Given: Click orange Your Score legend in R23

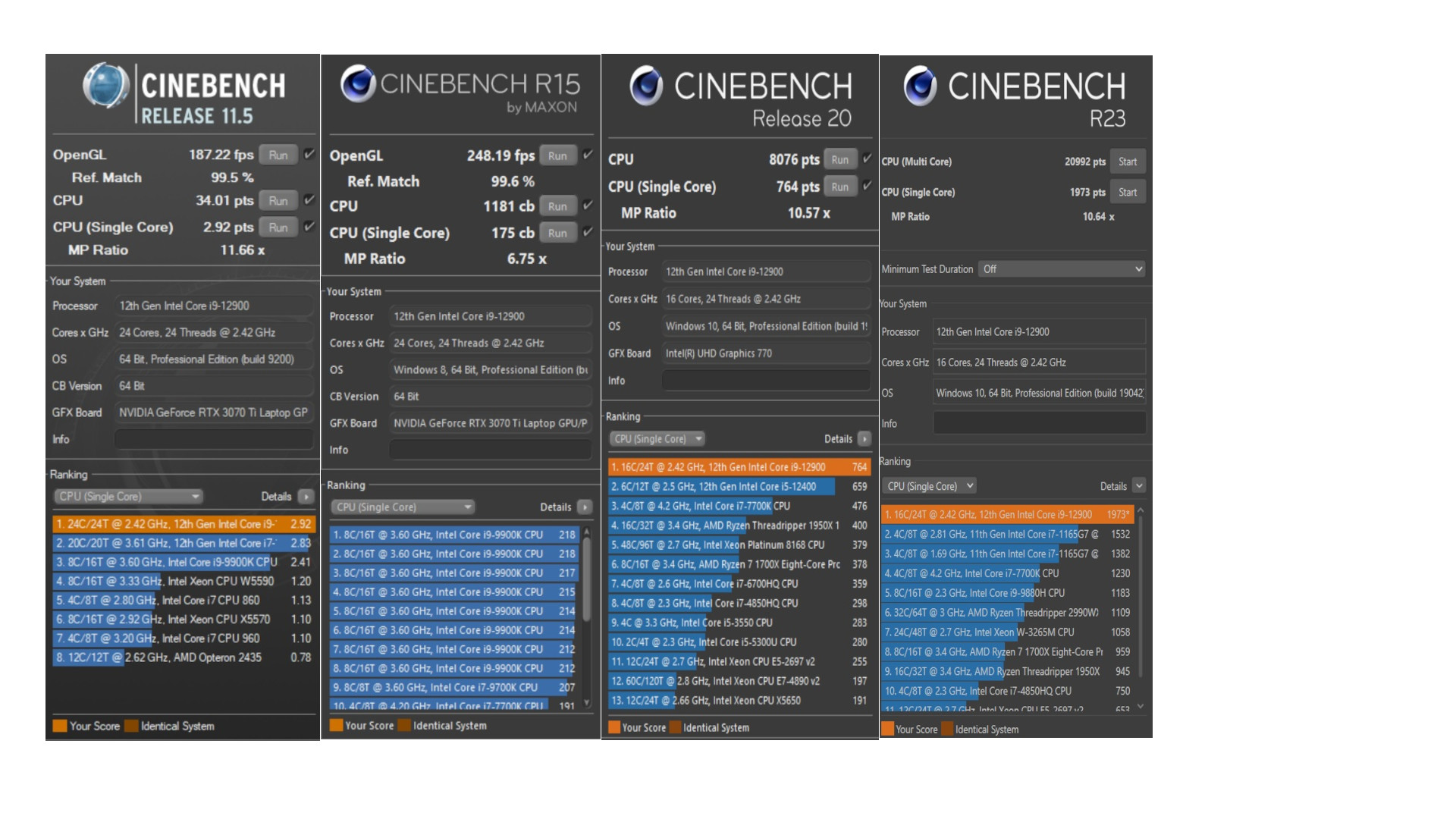Looking at the screenshot, I should click(x=888, y=730).
